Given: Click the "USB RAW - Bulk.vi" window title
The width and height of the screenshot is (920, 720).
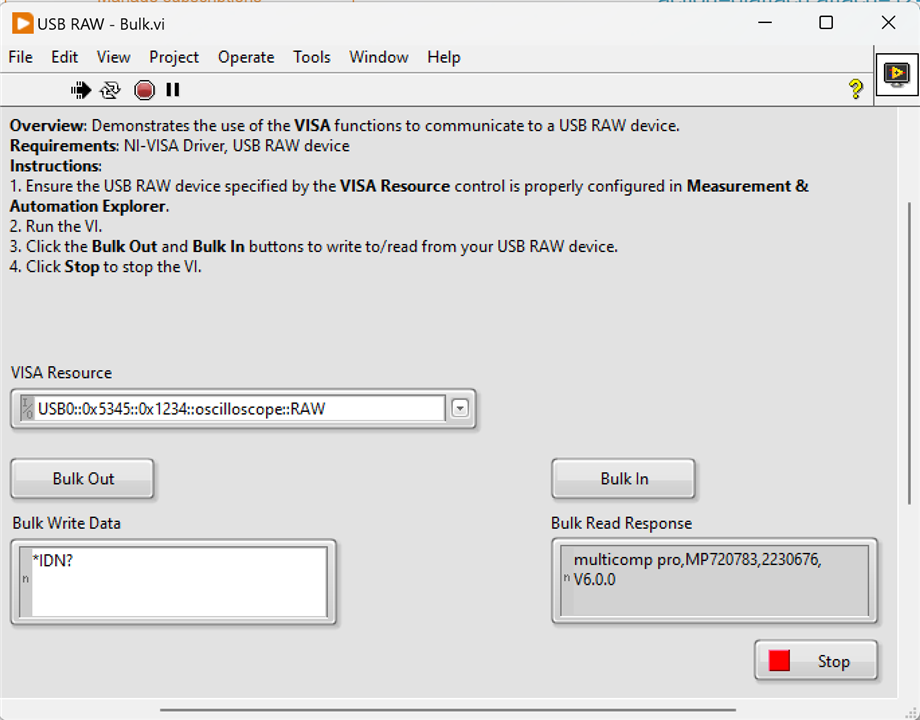Looking at the screenshot, I should pyautogui.click(x=101, y=24).
